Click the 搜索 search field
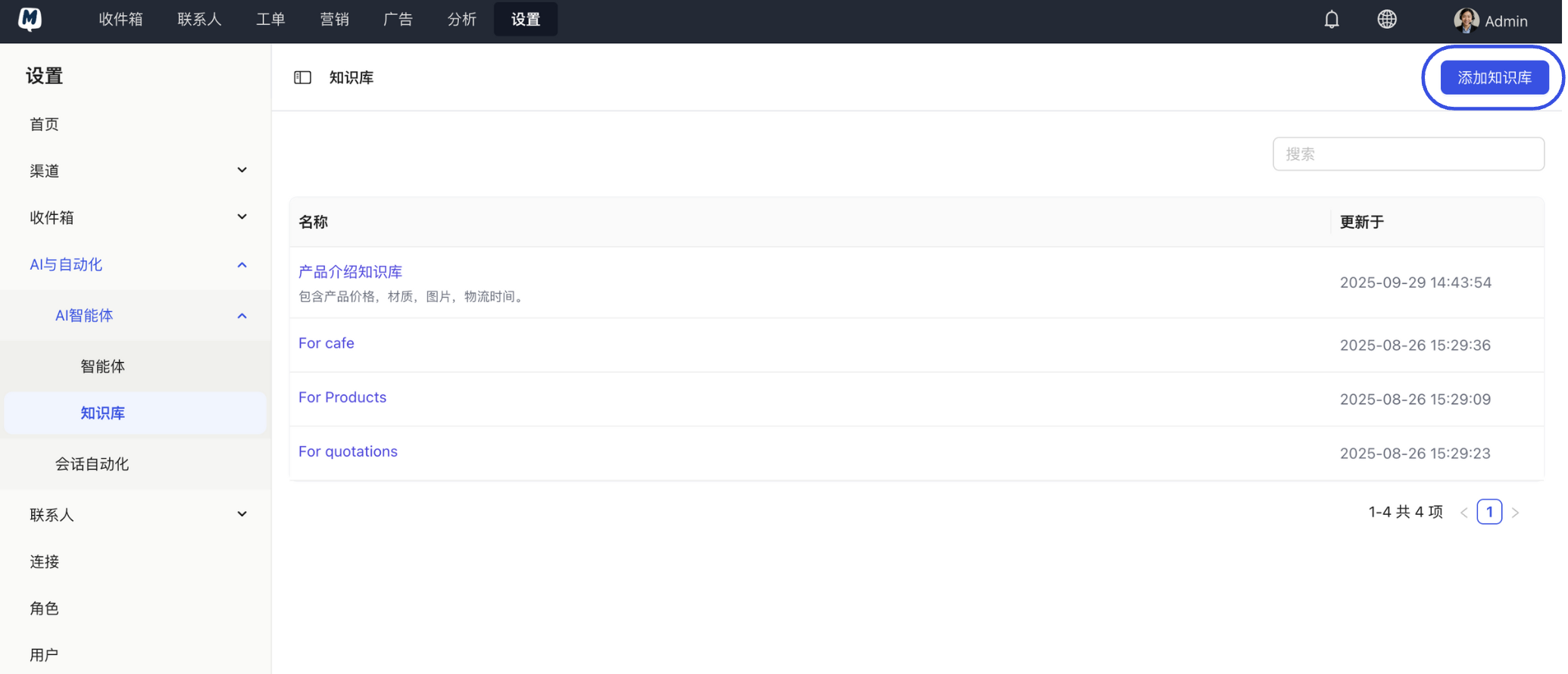This screenshot has width=1568, height=674. 1407,154
